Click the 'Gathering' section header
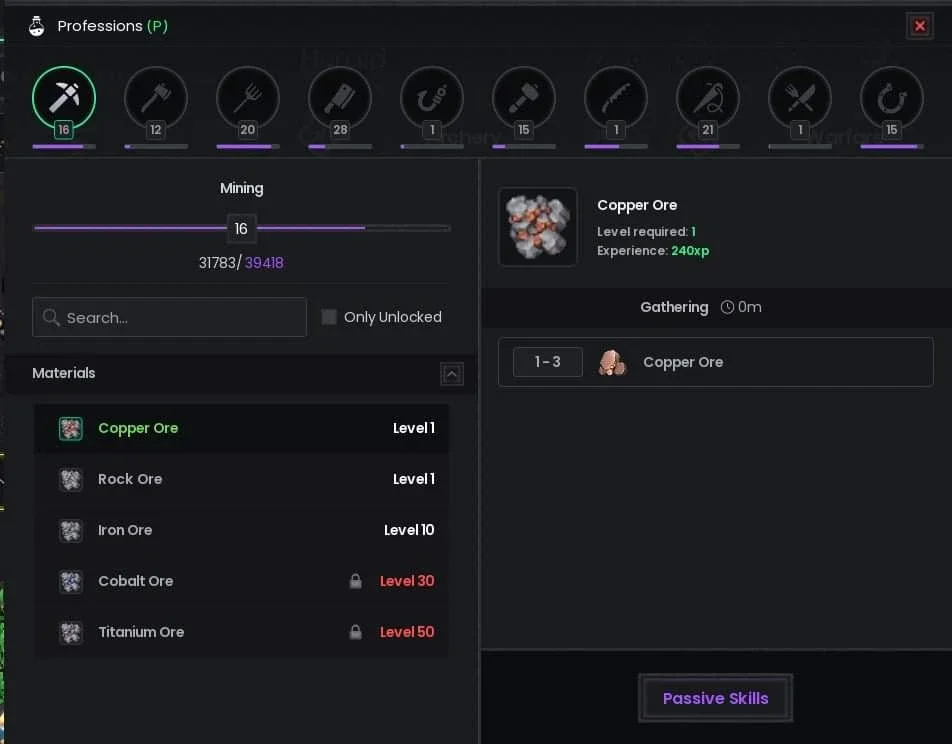The image size is (952, 744). click(x=674, y=307)
